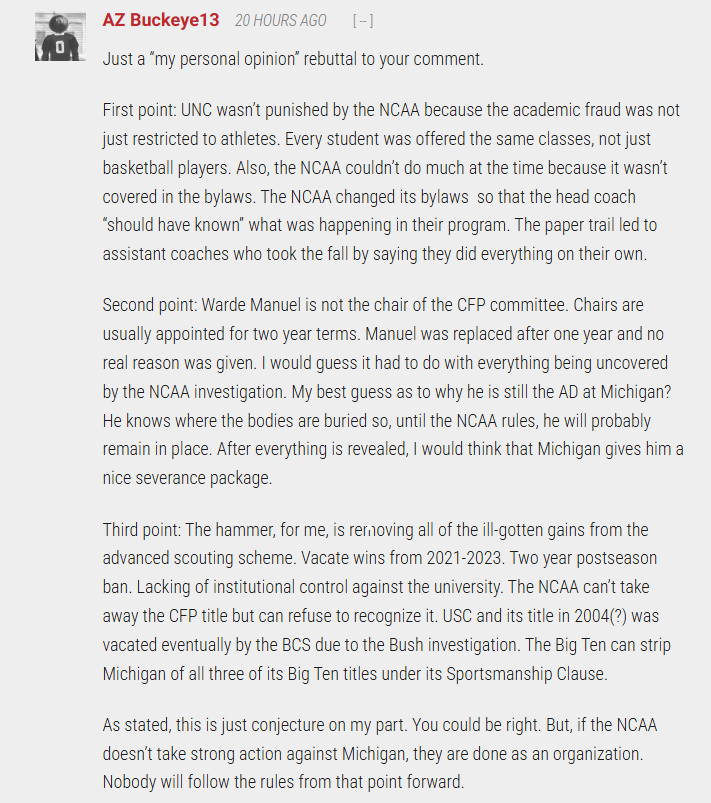The image size is (711, 803).
Task: Click the "20 HOURS AGO" timestamp
Action: click(281, 20)
